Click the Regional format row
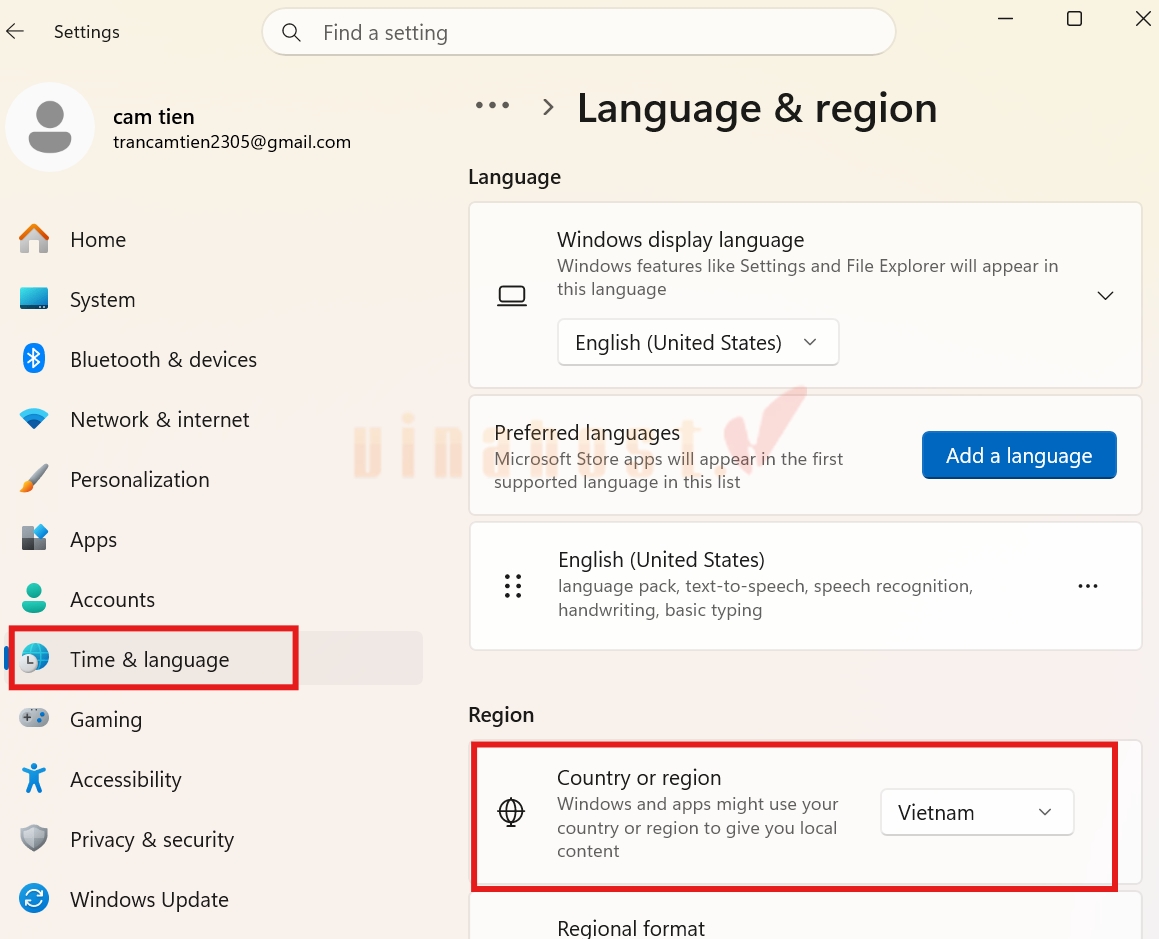 click(806, 915)
